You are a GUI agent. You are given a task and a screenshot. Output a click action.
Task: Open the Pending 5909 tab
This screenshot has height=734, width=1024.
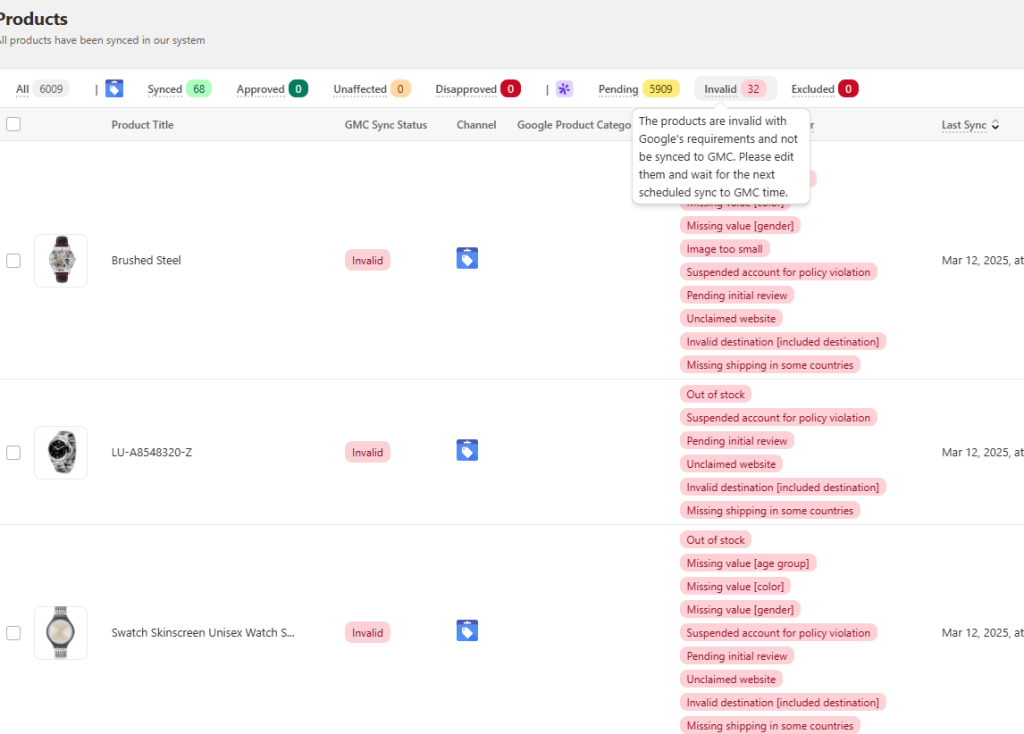click(x=639, y=89)
